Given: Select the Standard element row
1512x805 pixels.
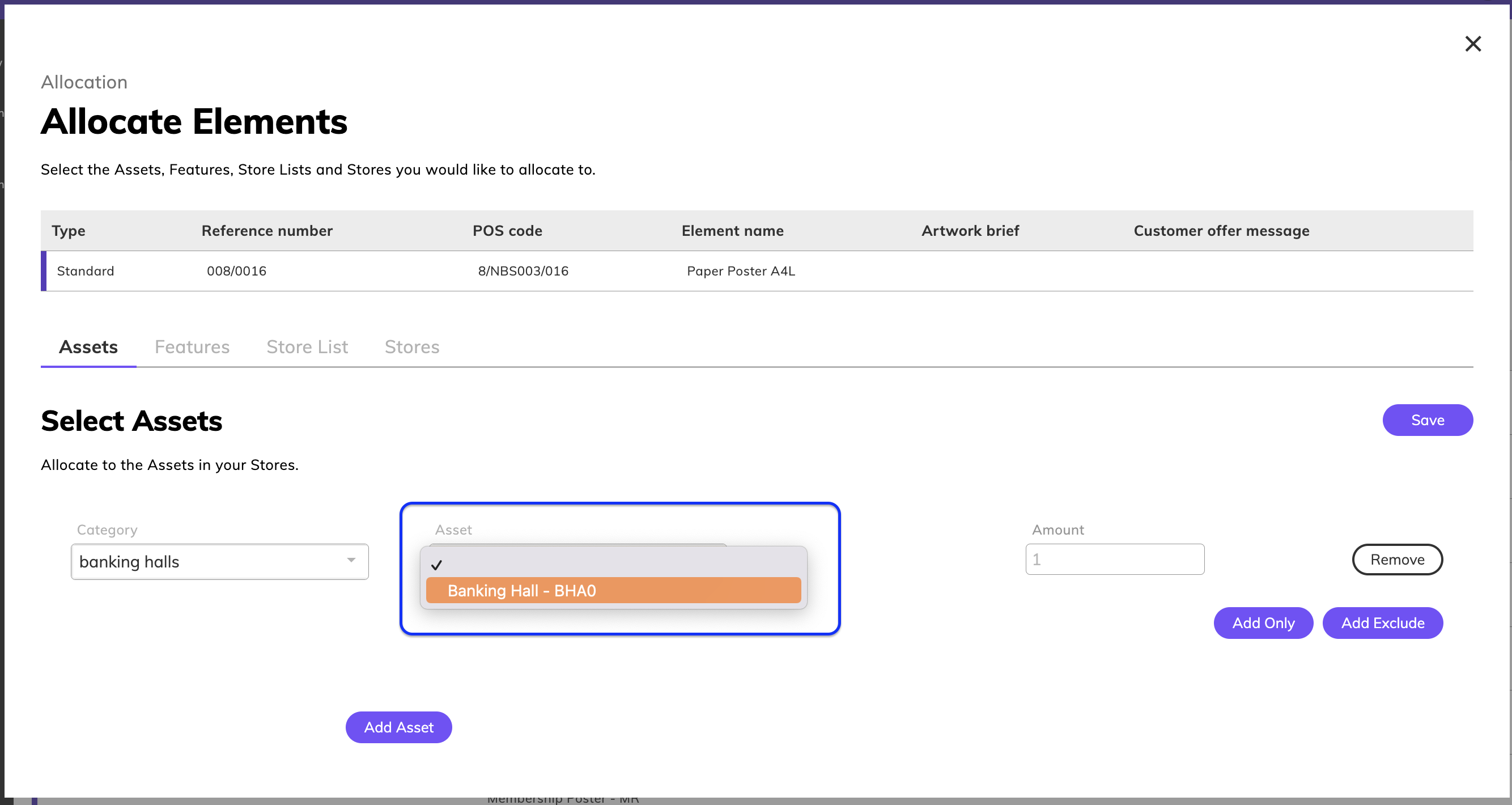Looking at the screenshot, I should tap(86, 272).
